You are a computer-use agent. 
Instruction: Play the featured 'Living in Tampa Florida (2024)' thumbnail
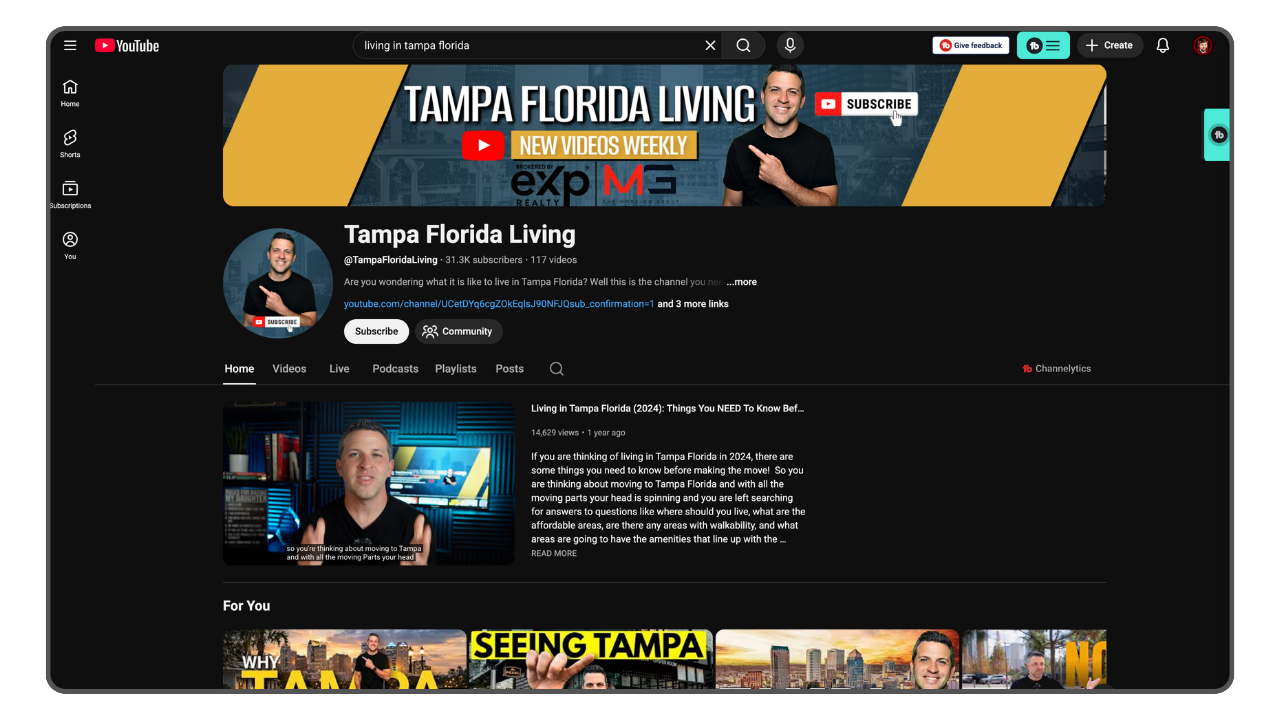[368, 483]
